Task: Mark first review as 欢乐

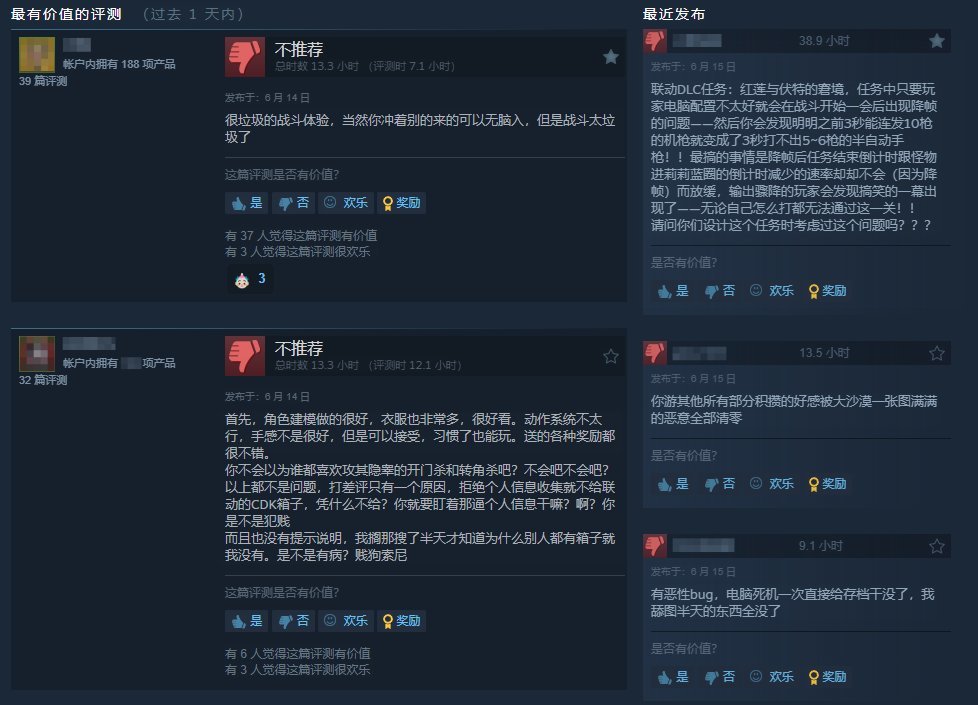Action: pyautogui.click(x=346, y=203)
